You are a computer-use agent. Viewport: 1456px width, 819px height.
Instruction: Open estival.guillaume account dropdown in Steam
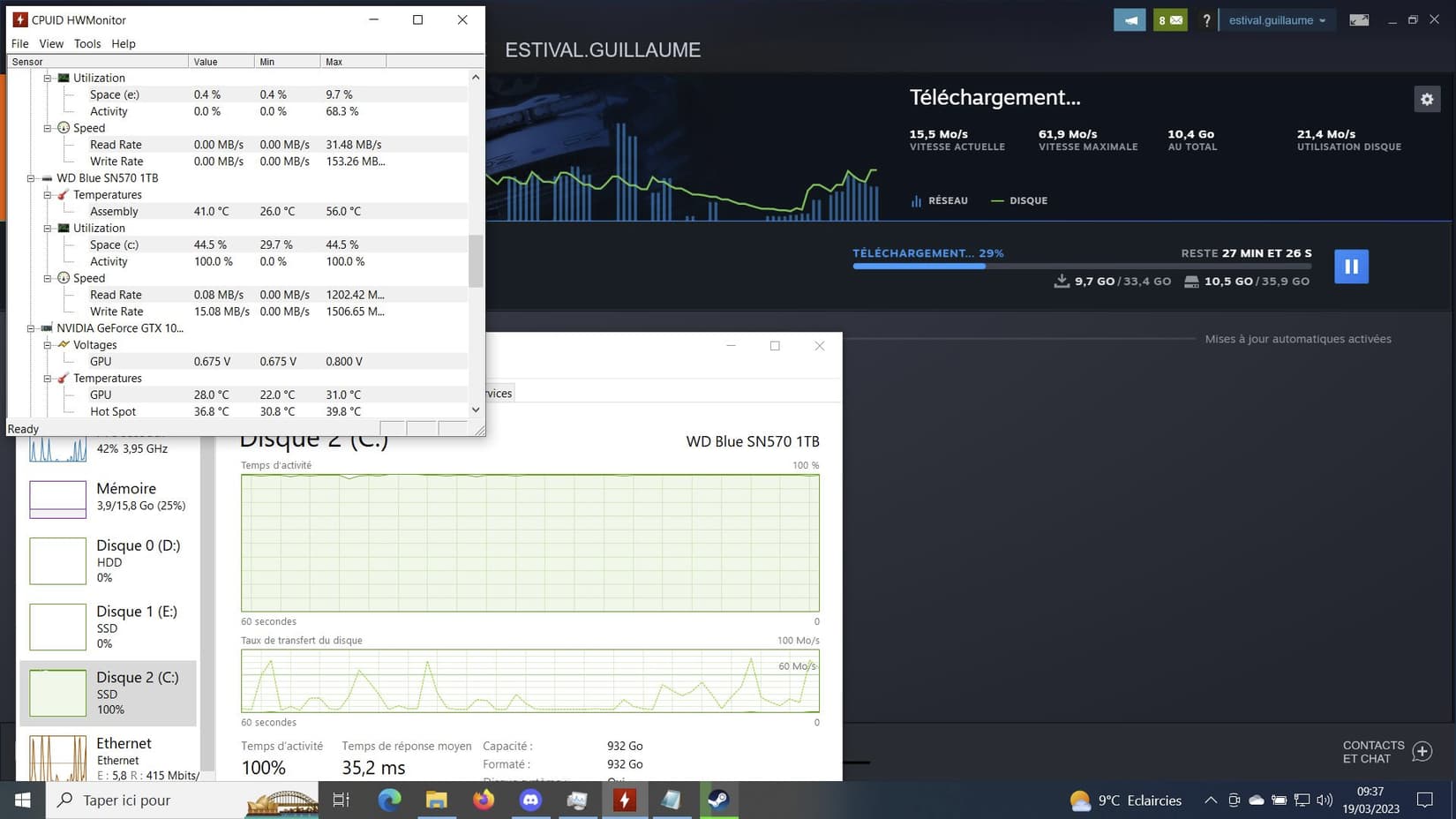tap(1277, 20)
